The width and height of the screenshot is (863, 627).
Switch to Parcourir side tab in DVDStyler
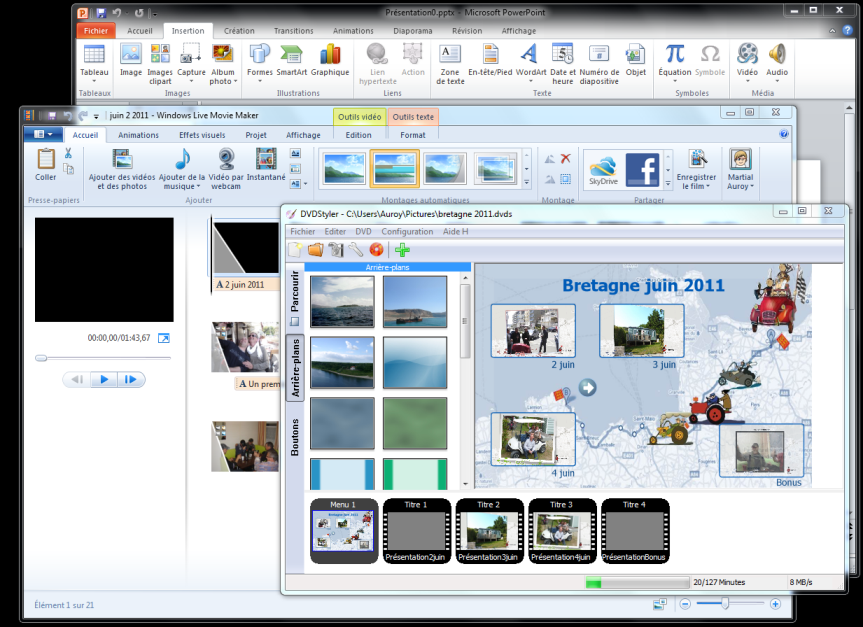coord(295,297)
